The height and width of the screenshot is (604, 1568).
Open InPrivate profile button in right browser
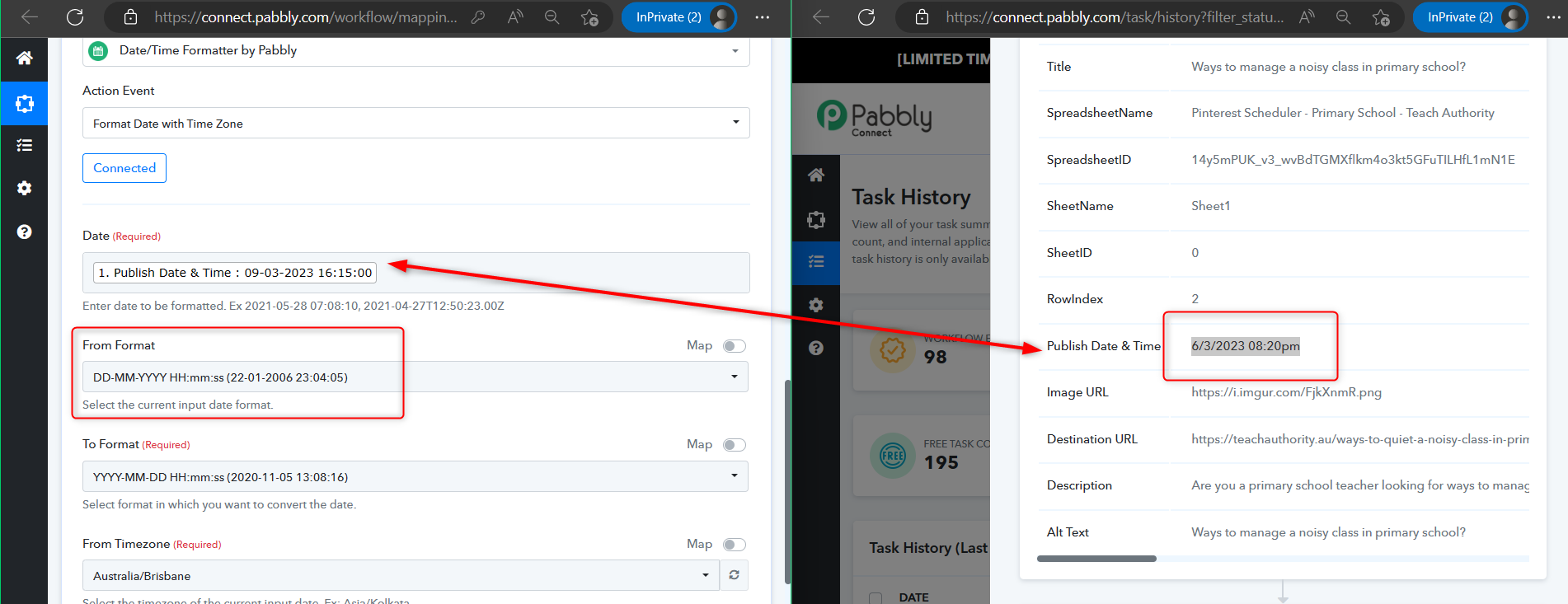(x=1470, y=17)
